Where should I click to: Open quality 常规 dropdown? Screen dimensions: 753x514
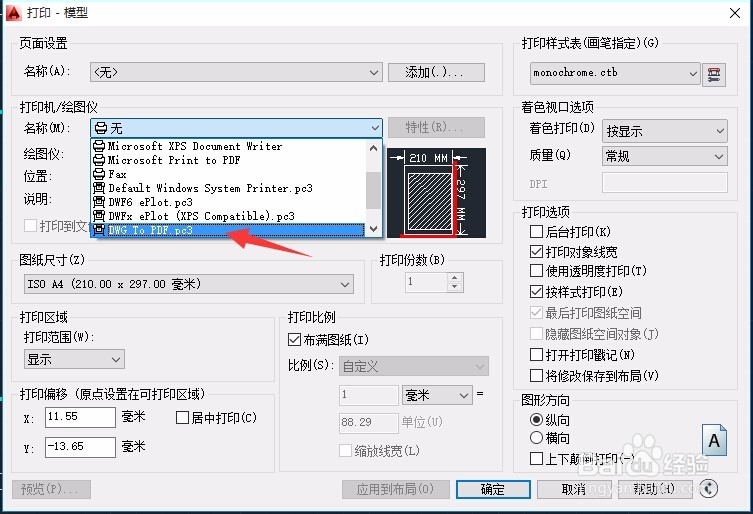click(x=665, y=156)
